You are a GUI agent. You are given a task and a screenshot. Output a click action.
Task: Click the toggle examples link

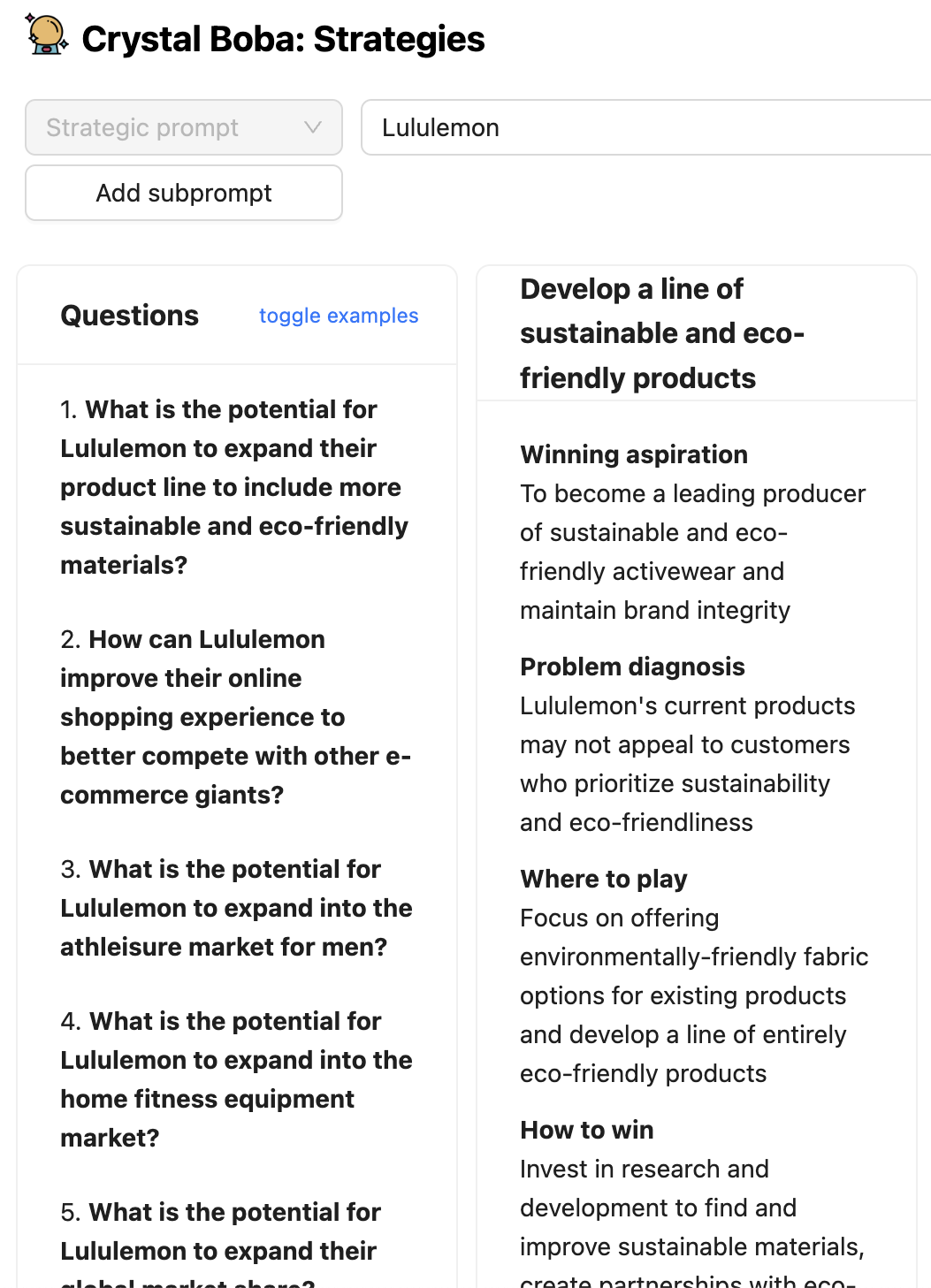[338, 316]
